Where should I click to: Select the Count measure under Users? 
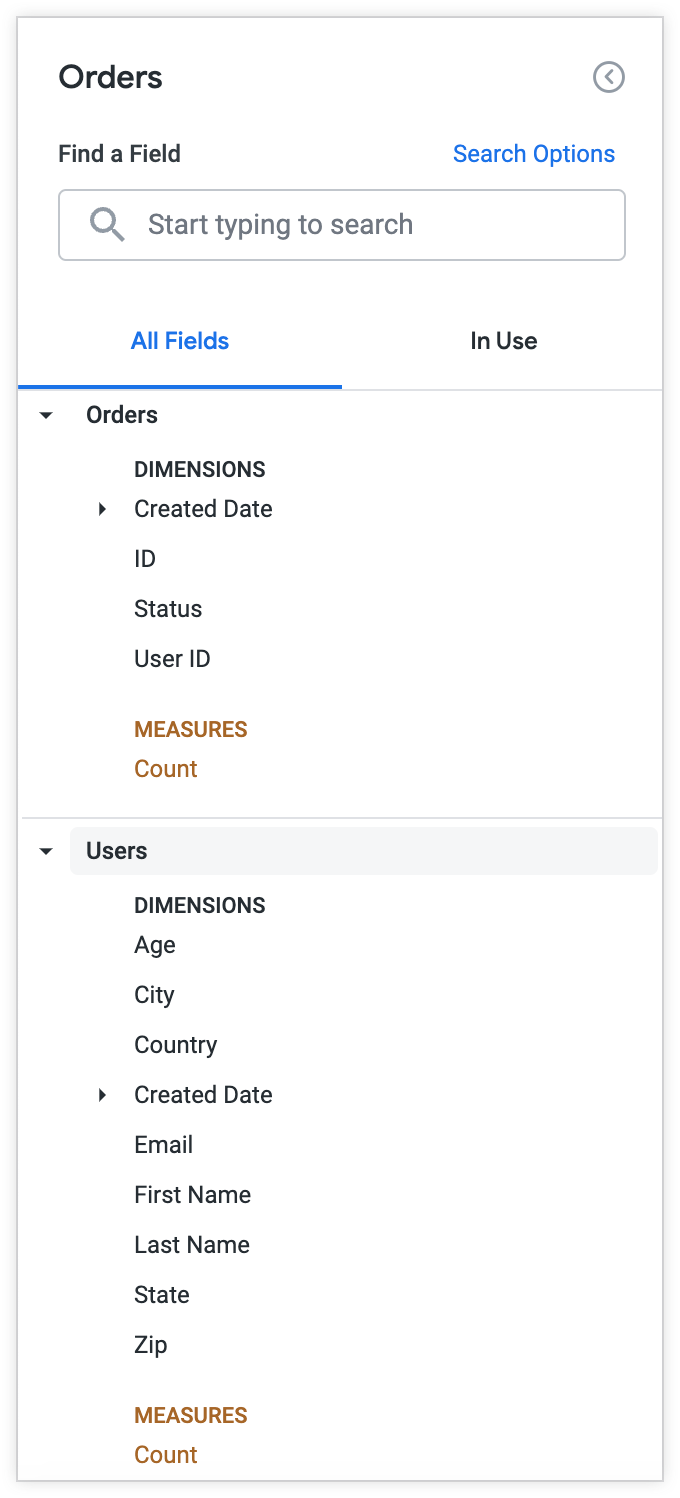click(x=165, y=1455)
